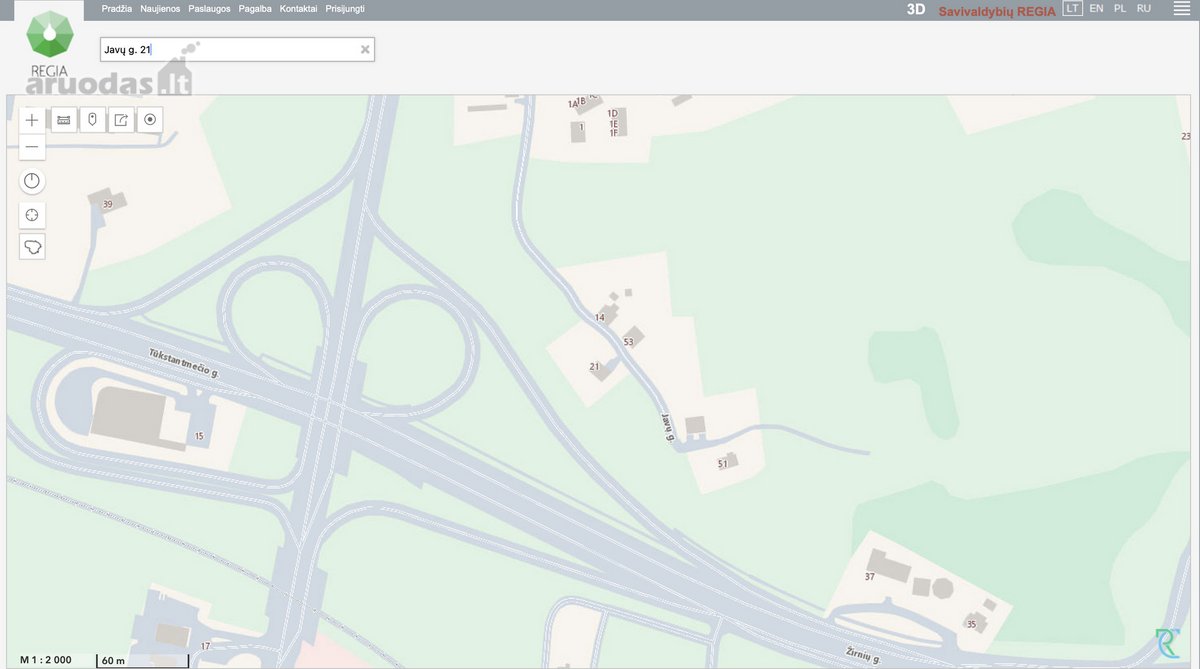
Task: Open the Savivaldybių REGIA link
Action: [x=997, y=10]
